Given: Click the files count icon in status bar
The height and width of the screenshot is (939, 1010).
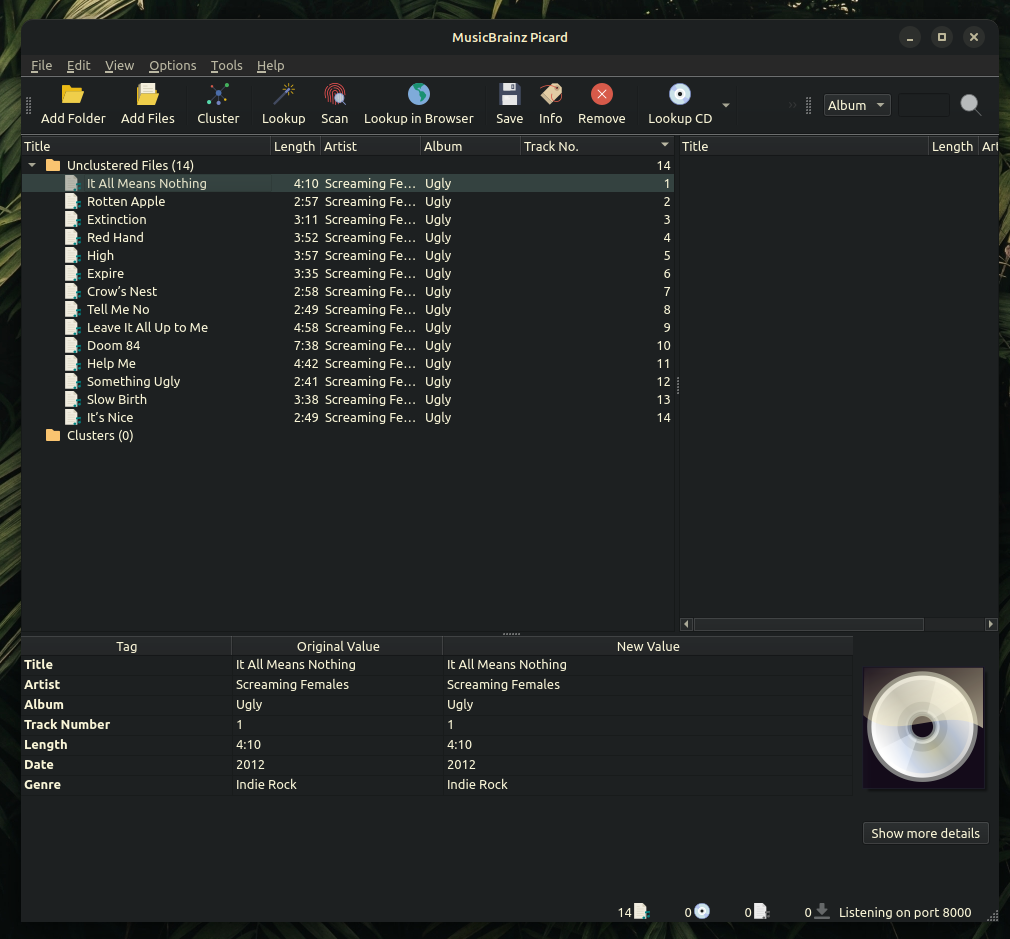Looking at the screenshot, I should pos(642,911).
